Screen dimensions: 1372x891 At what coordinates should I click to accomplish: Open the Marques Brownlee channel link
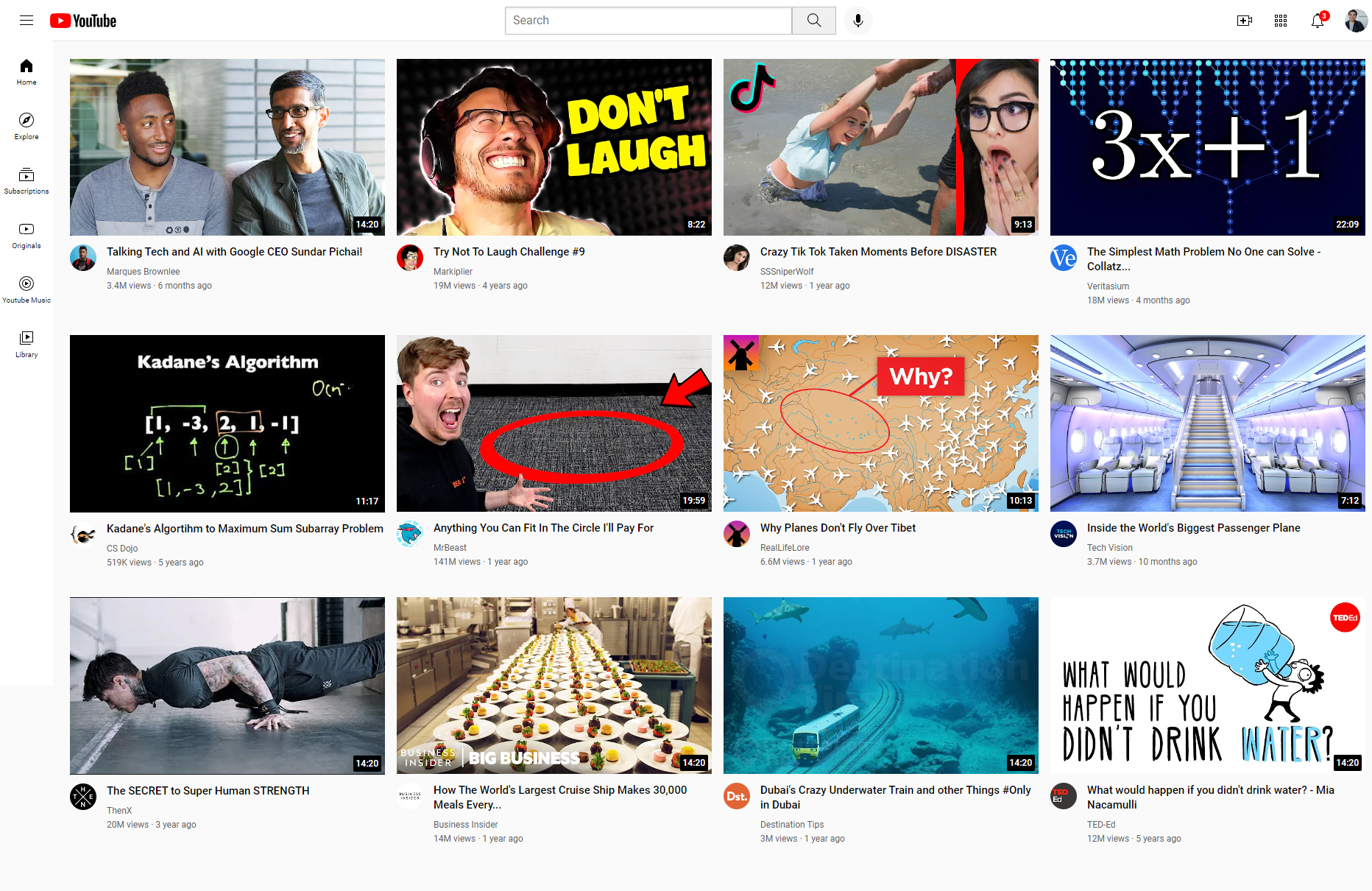(x=143, y=272)
